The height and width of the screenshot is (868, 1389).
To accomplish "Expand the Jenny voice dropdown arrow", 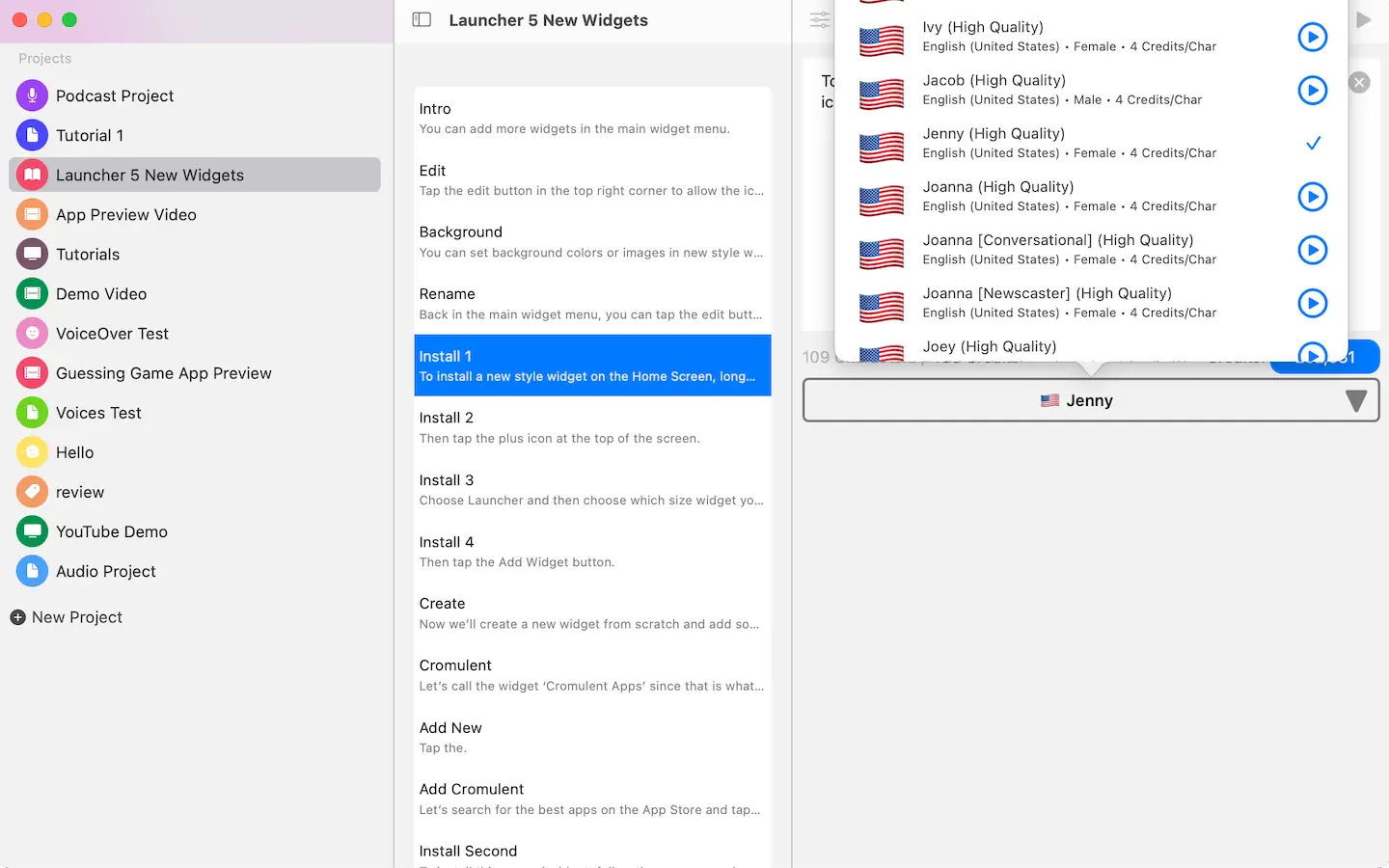I will pos(1355,401).
